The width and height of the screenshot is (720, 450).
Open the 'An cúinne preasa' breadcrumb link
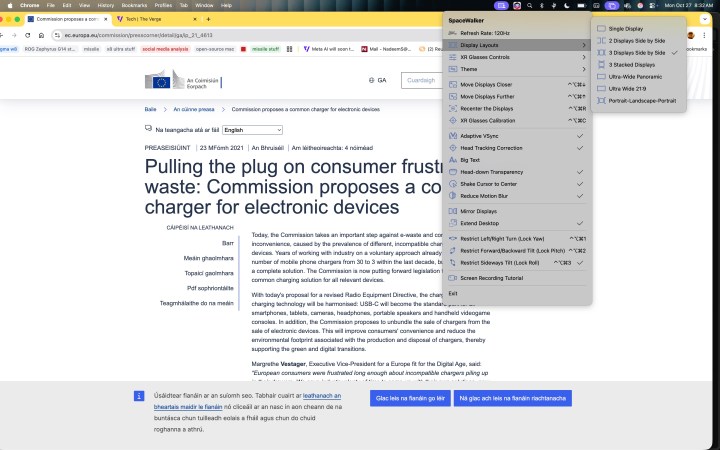(194, 109)
